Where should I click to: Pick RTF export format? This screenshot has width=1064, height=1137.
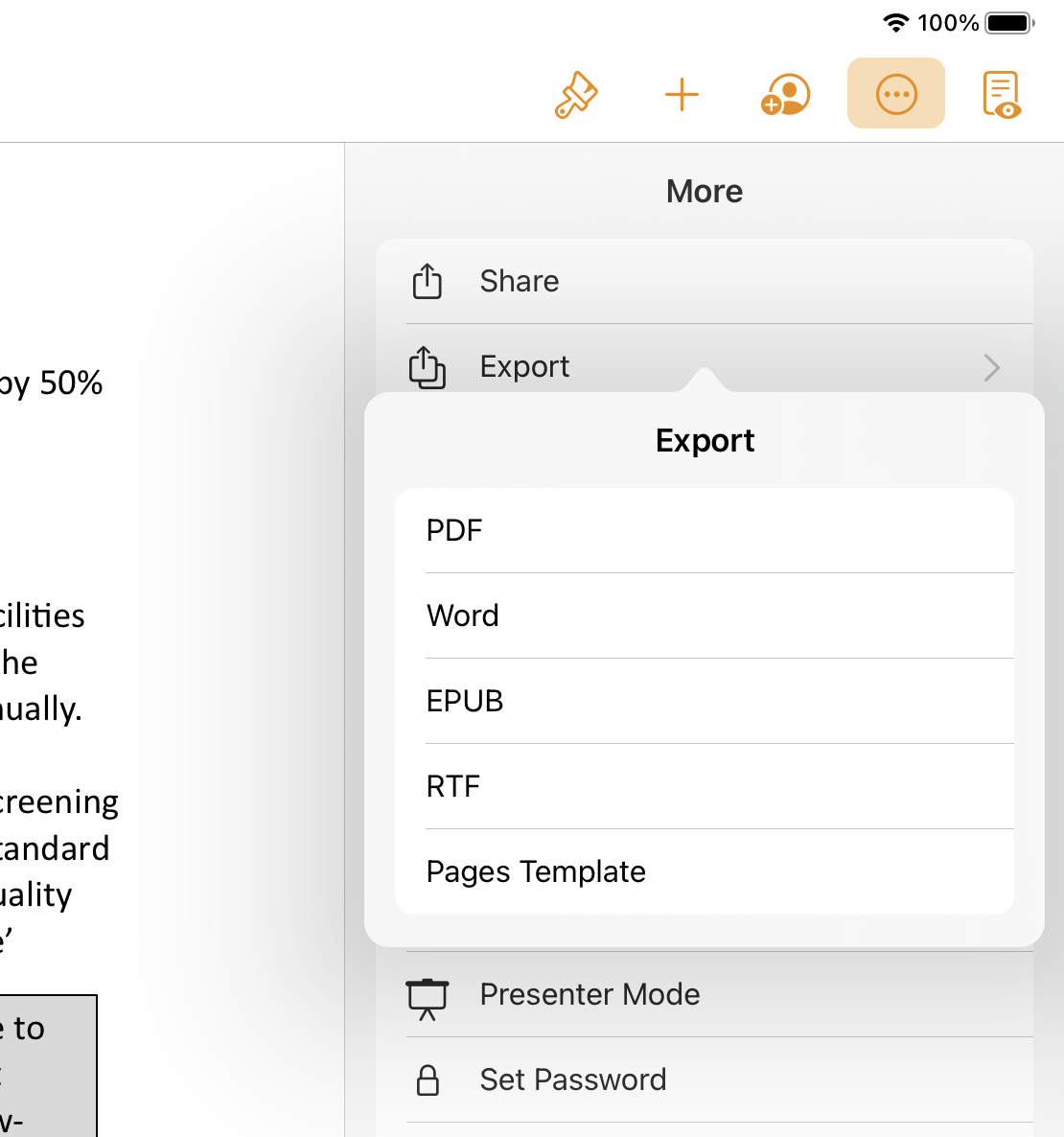[453, 786]
